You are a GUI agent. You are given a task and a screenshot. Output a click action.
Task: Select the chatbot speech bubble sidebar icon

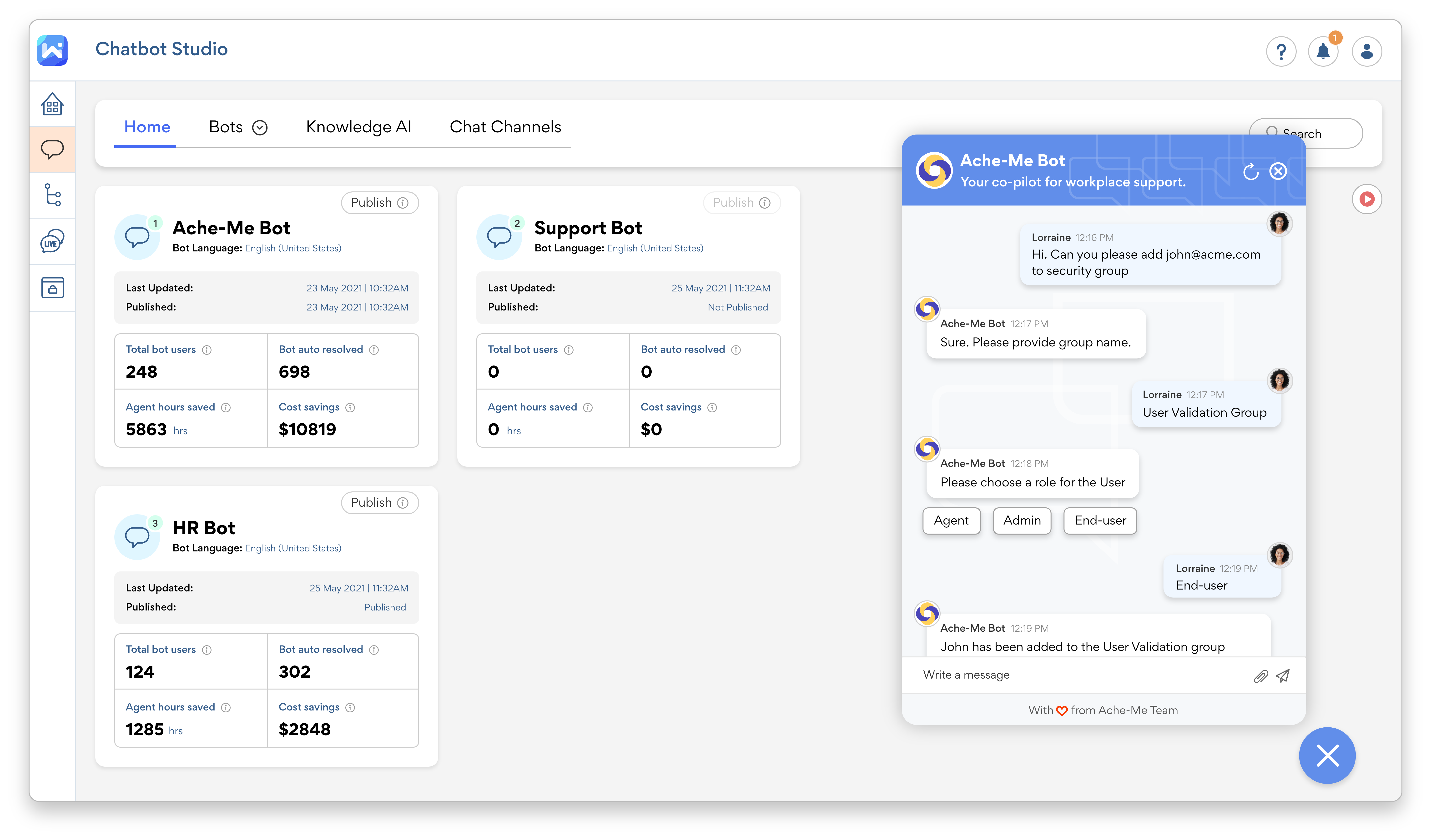click(x=52, y=149)
